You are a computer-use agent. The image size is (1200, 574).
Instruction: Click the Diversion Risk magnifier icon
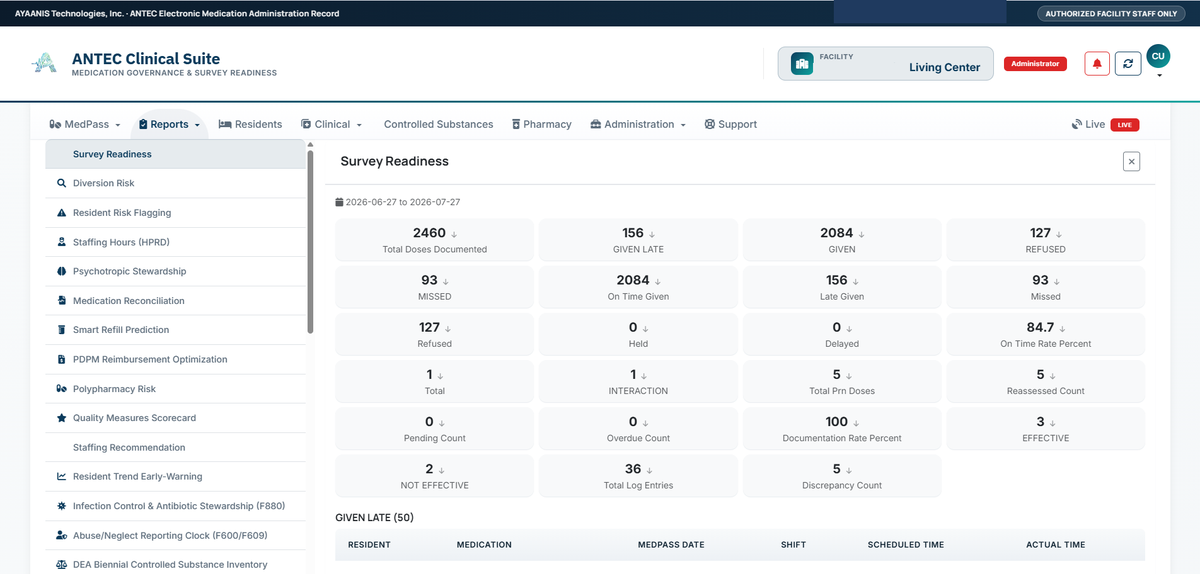62,183
